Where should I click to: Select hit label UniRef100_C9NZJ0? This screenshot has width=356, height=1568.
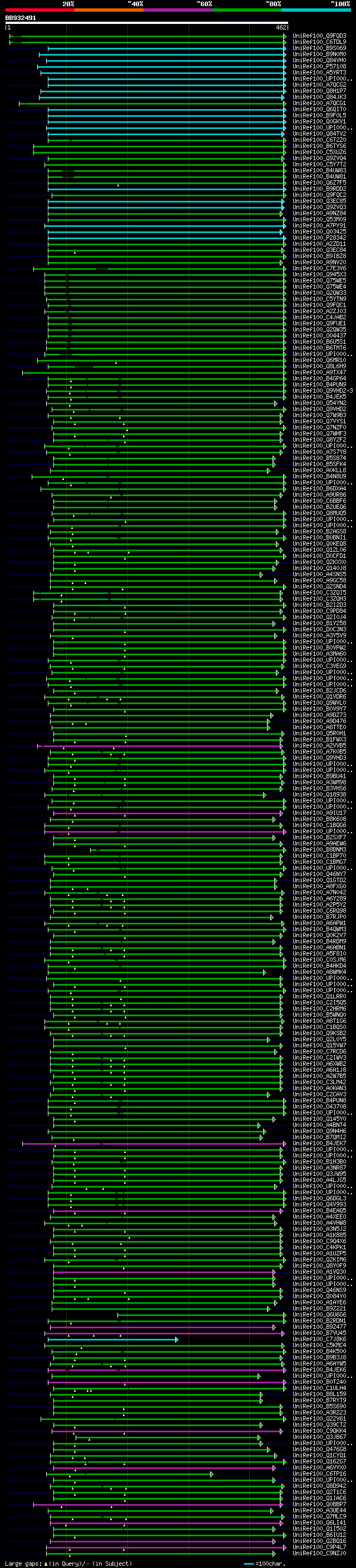point(319,1554)
